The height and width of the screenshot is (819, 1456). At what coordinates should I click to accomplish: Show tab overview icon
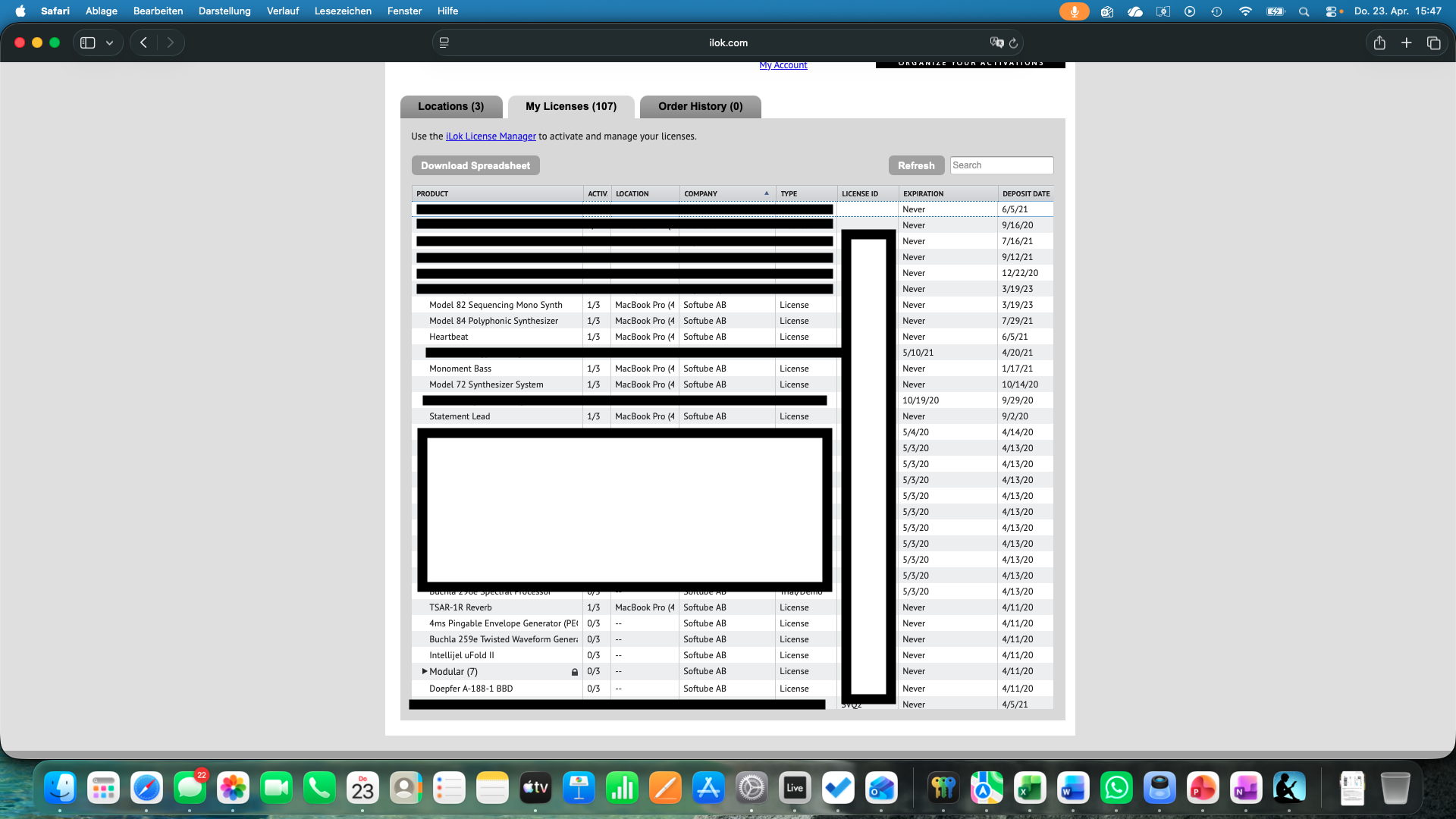1433,43
